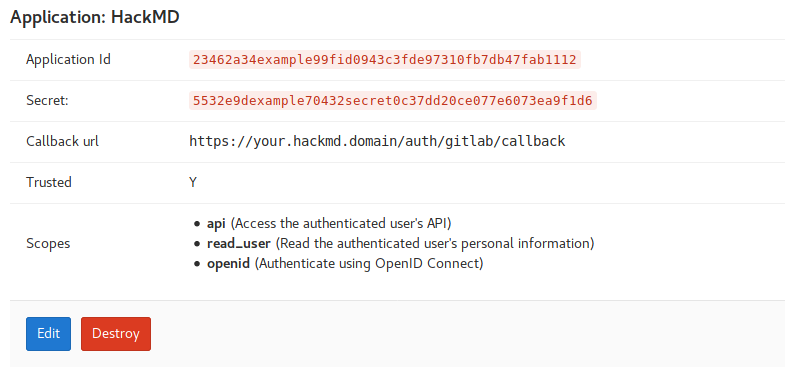Select the Secret code value
The height and width of the screenshot is (376, 794).
tap(393, 101)
